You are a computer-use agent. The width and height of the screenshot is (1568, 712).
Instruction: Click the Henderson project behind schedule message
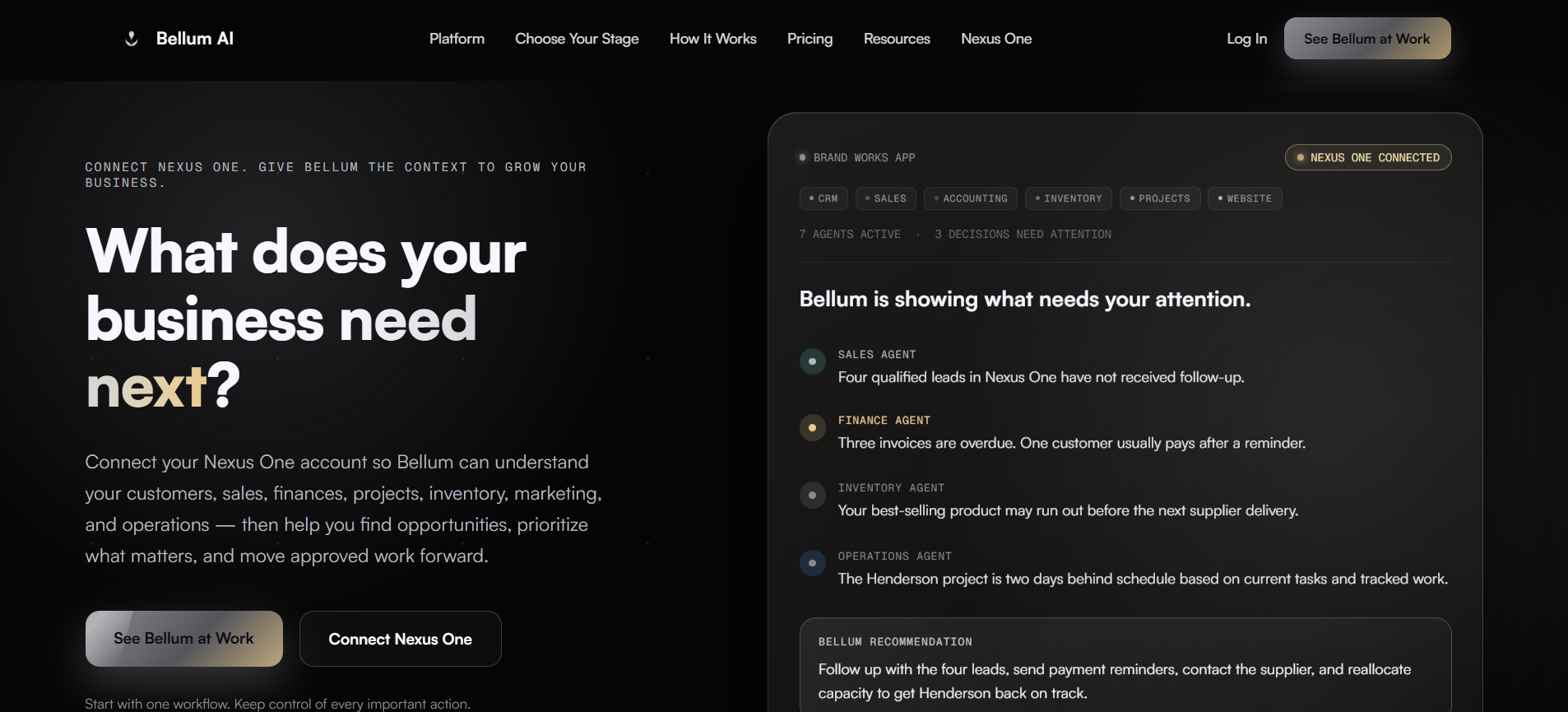coord(1144,579)
